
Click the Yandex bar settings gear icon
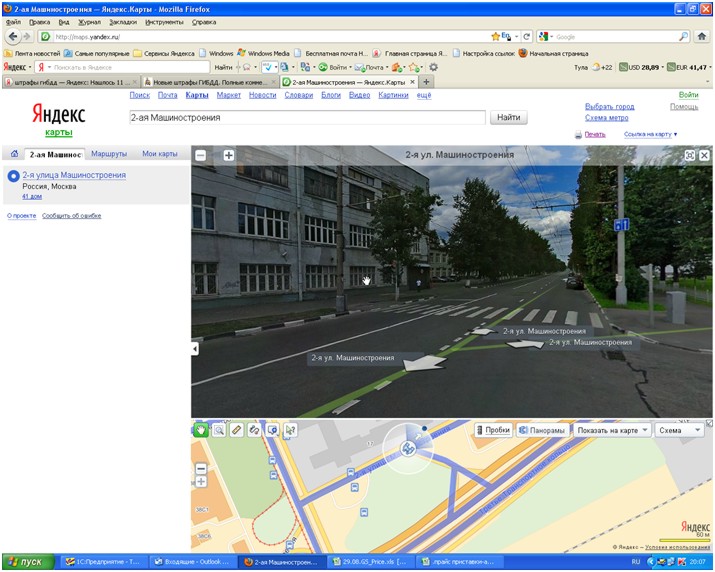coord(433,67)
